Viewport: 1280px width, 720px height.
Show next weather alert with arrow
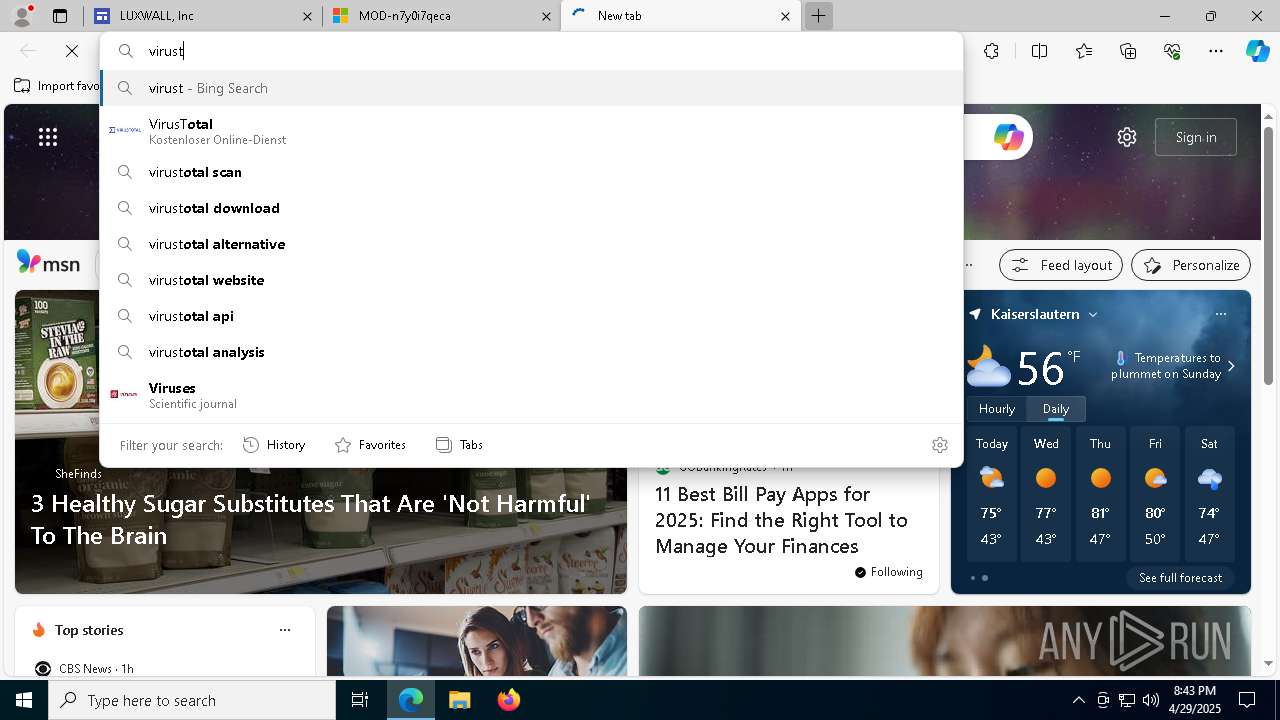coord(1231,366)
